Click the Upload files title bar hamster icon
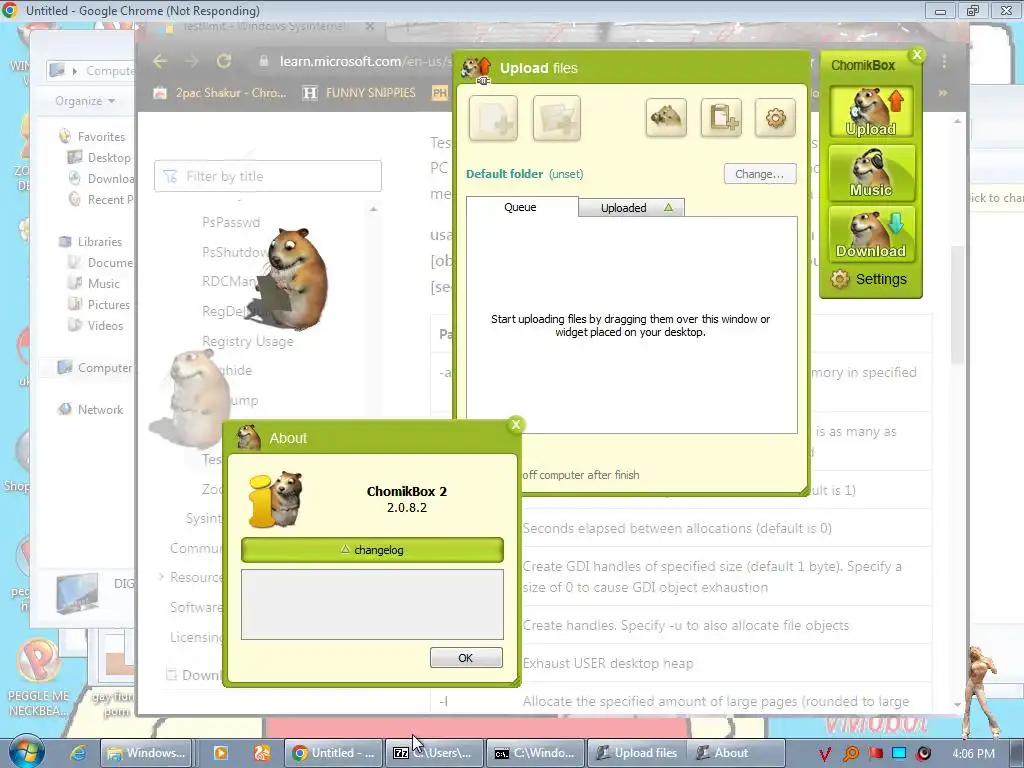This screenshot has width=1024, height=768. pyautogui.click(x=476, y=69)
